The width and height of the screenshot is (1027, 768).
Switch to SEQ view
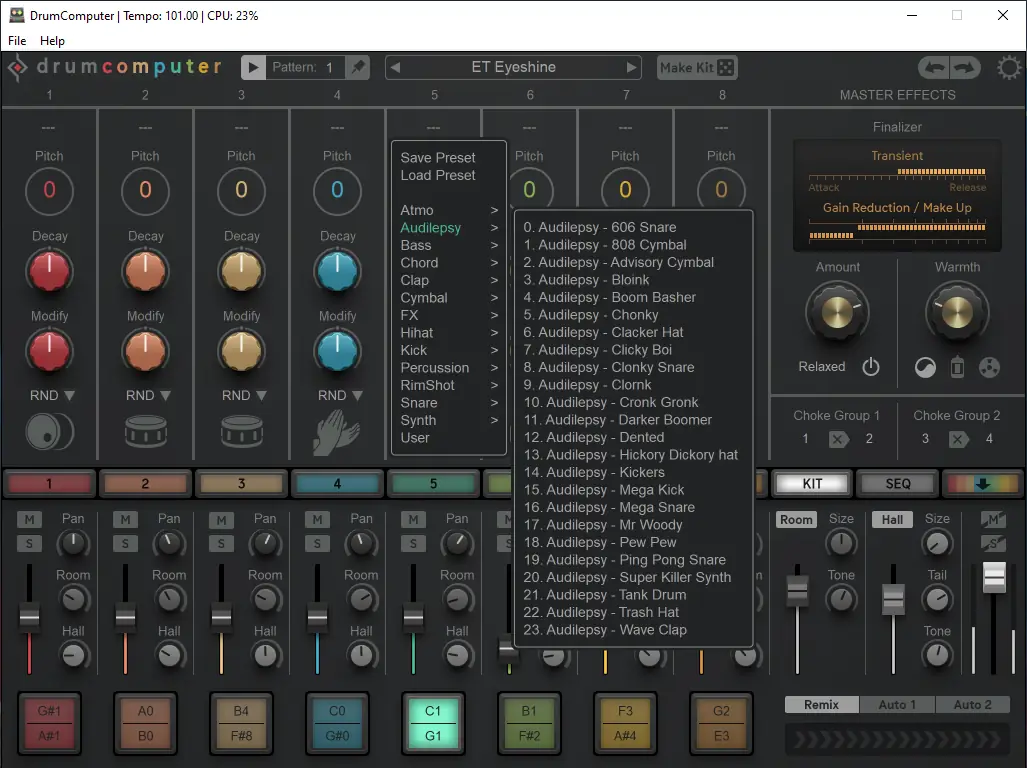click(x=898, y=484)
